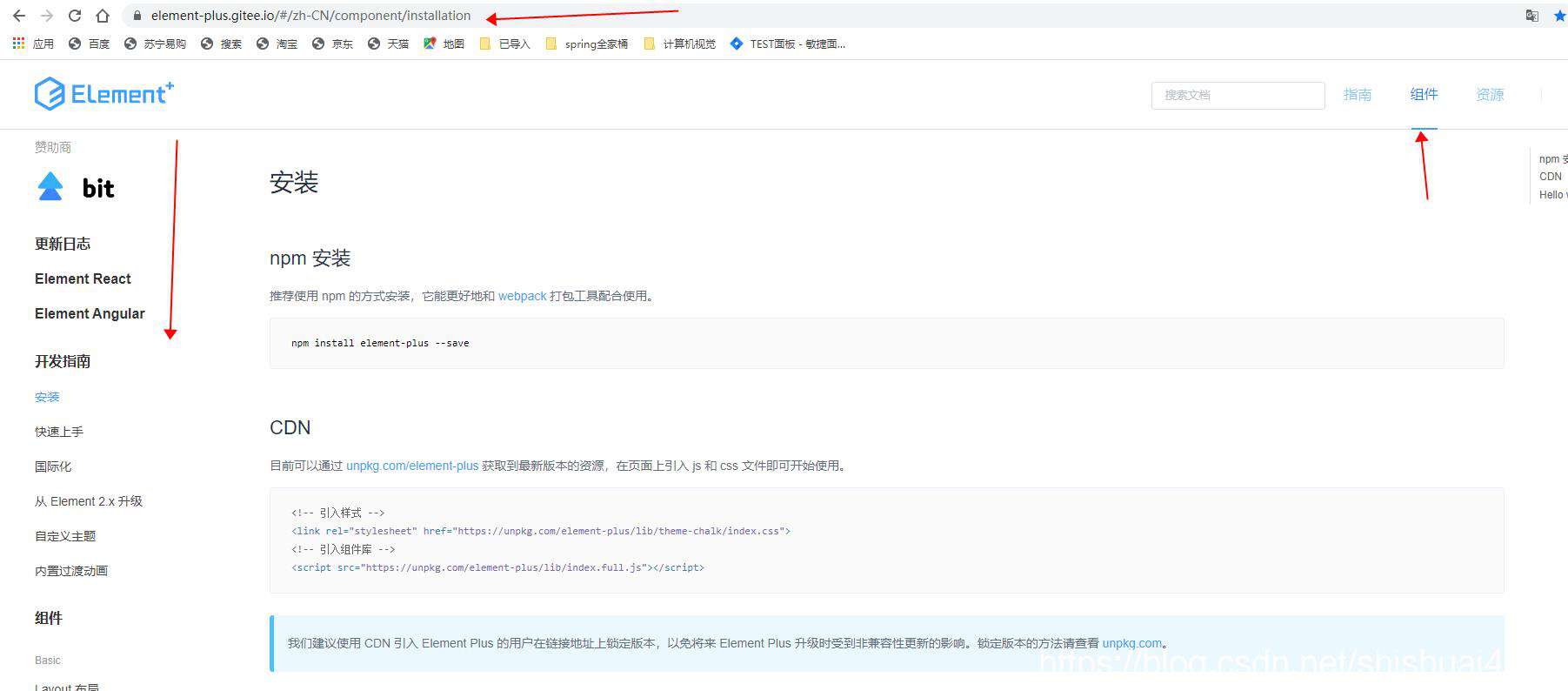Select 快速上手 in the sidebar
The image size is (1568, 691).
pyautogui.click(x=59, y=432)
